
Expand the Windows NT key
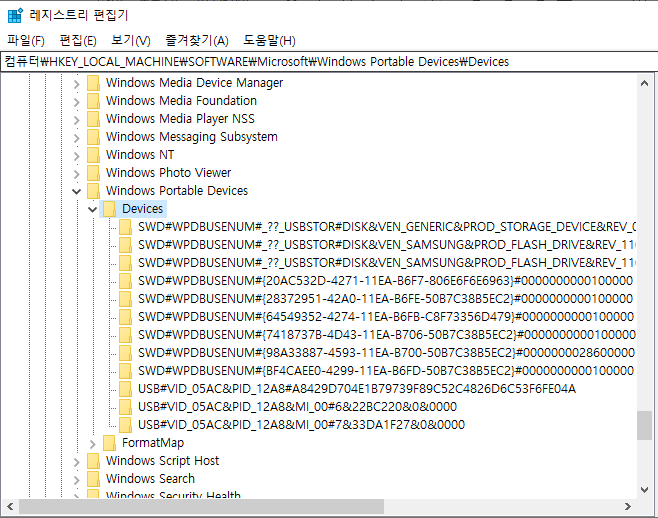pos(76,156)
